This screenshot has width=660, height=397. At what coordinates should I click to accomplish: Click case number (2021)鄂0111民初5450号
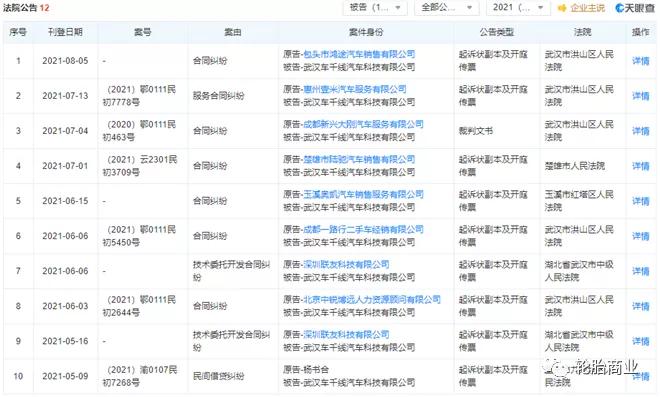[140, 236]
